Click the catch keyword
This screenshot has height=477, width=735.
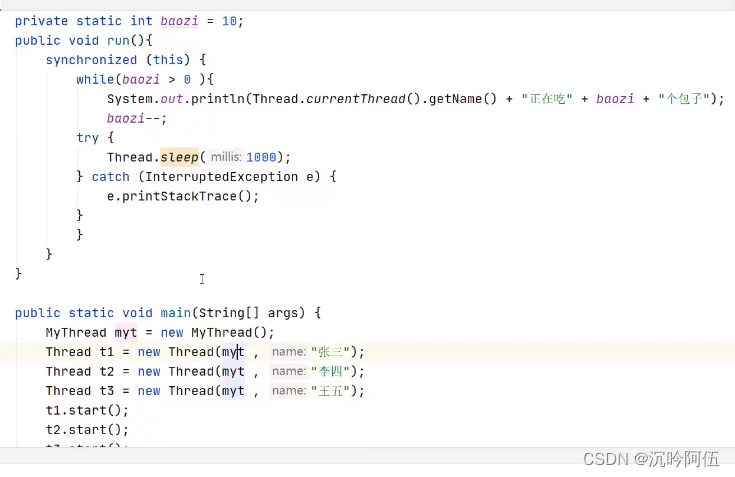(111, 177)
